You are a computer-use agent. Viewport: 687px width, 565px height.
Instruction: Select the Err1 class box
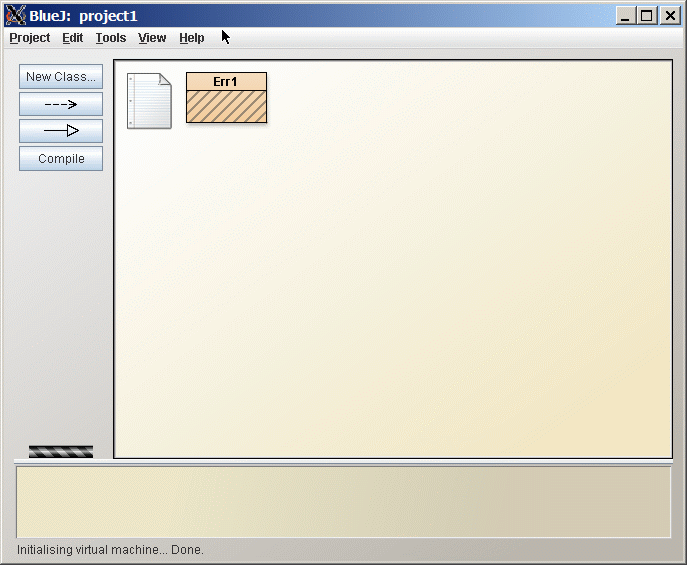click(x=226, y=98)
